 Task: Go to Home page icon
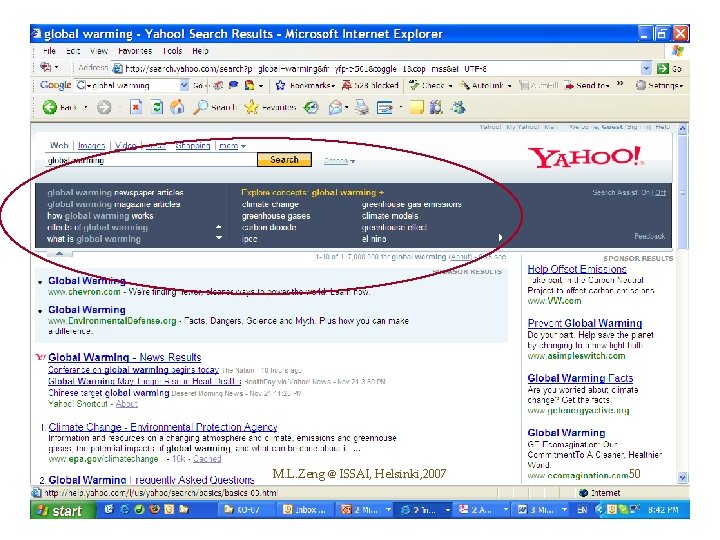click(177, 107)
